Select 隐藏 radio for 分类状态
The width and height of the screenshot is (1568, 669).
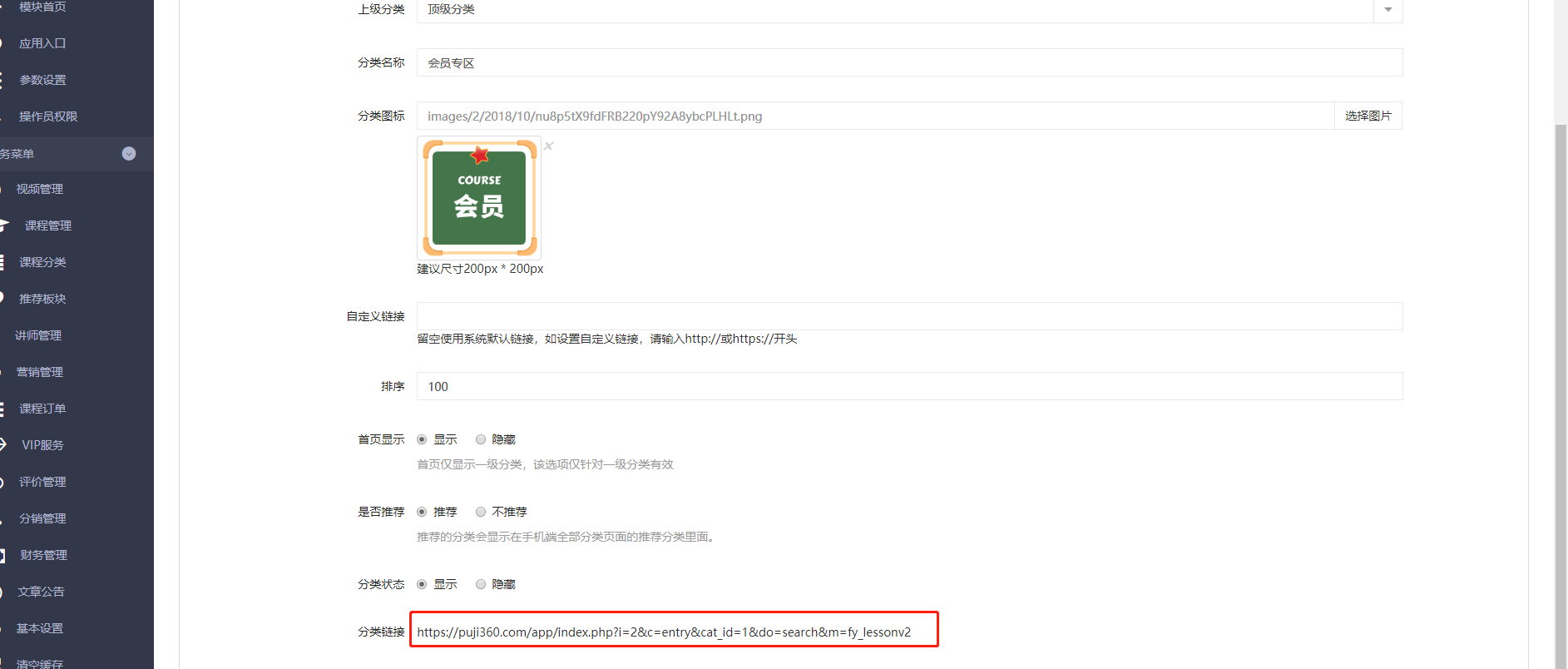[481, 584]
